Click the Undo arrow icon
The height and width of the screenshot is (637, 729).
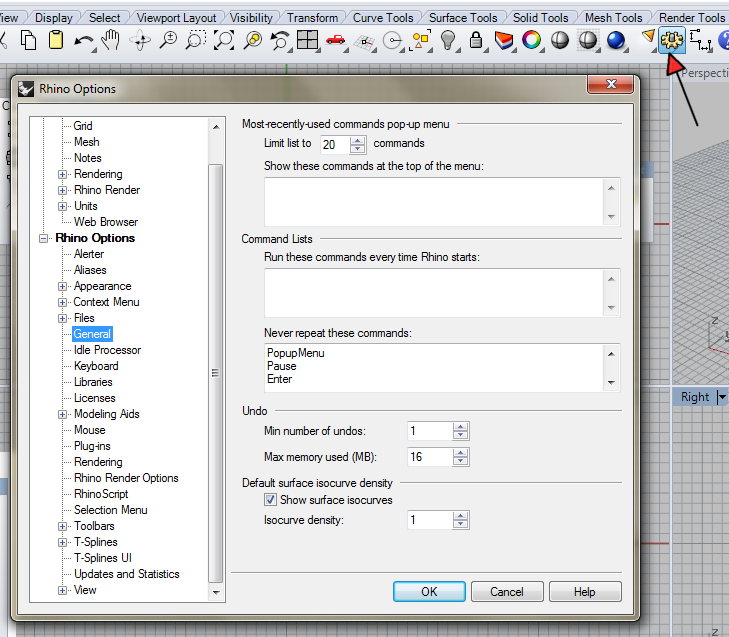(x=83, y=41)
